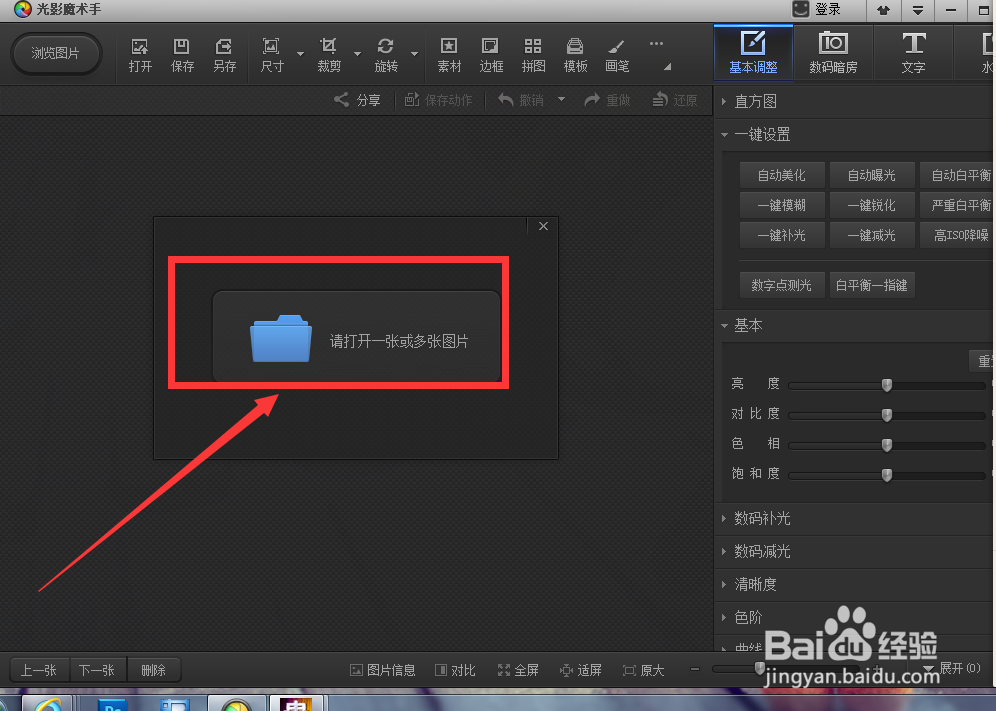The width and height of the screenshot is (996, 711).
Task: Click the 图片信息 (Image Info) icon
Action: pyautogui.click(x=356, y=670)
